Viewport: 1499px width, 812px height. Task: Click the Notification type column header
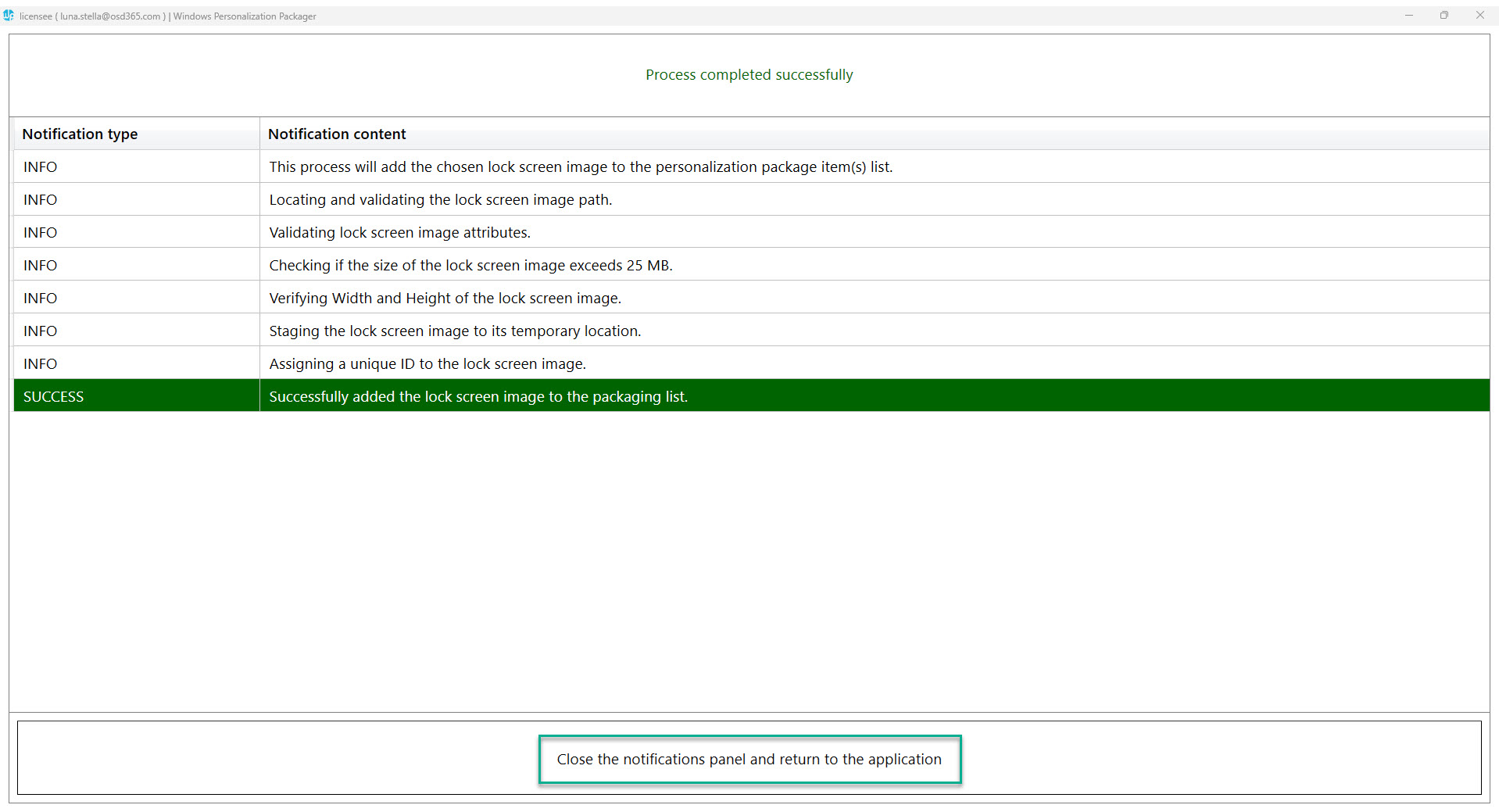coord(79,134)
